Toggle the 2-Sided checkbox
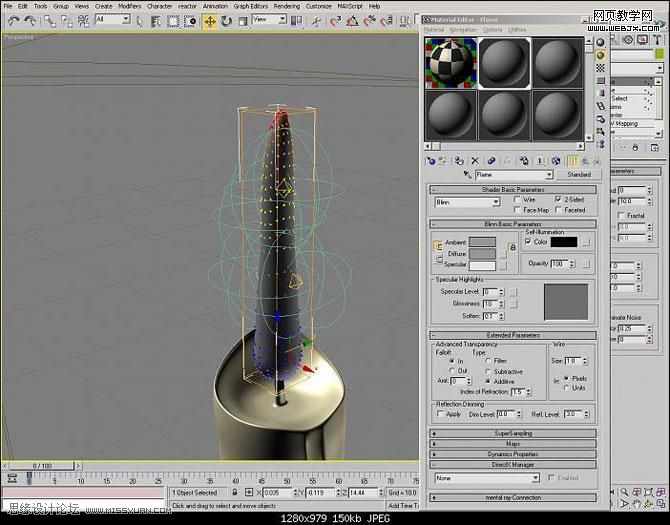Viewport: 670px width, 525px height. click(558, 199)
